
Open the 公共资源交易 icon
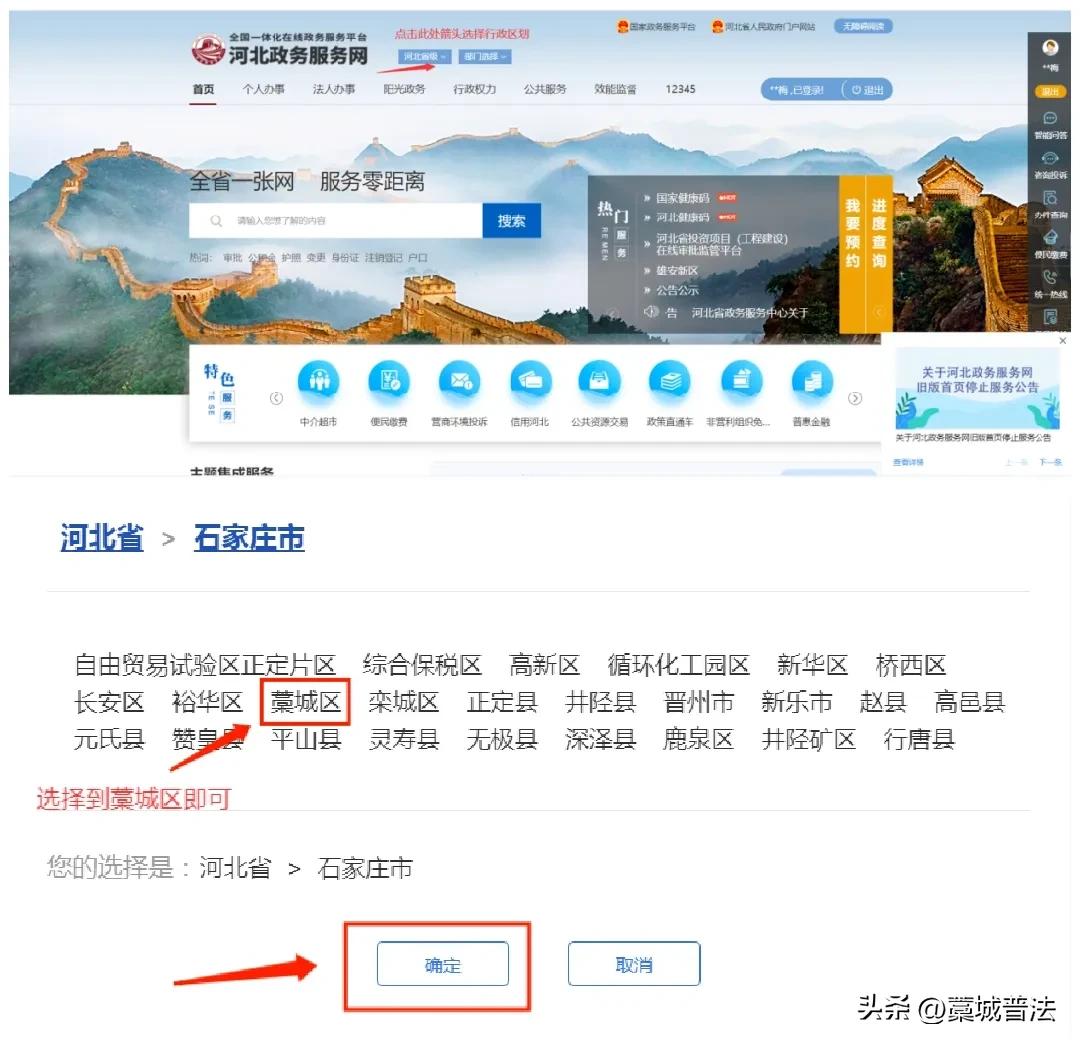(x=600, y=381)
